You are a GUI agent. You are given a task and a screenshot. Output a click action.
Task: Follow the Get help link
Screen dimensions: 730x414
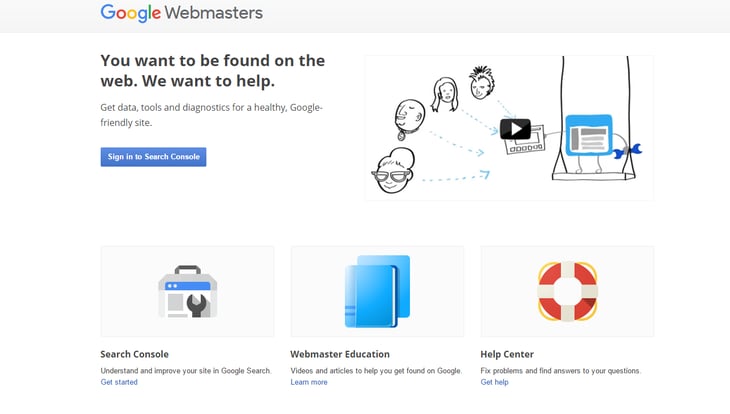(x=494, y=382)
